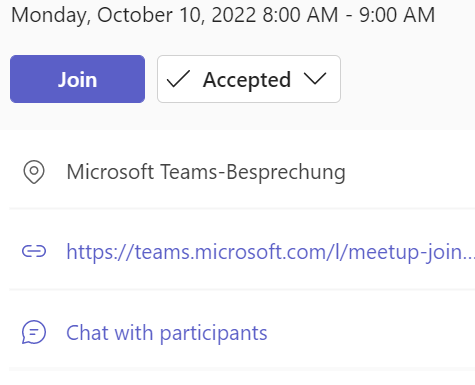Click the chain link icon

[34, 251]
